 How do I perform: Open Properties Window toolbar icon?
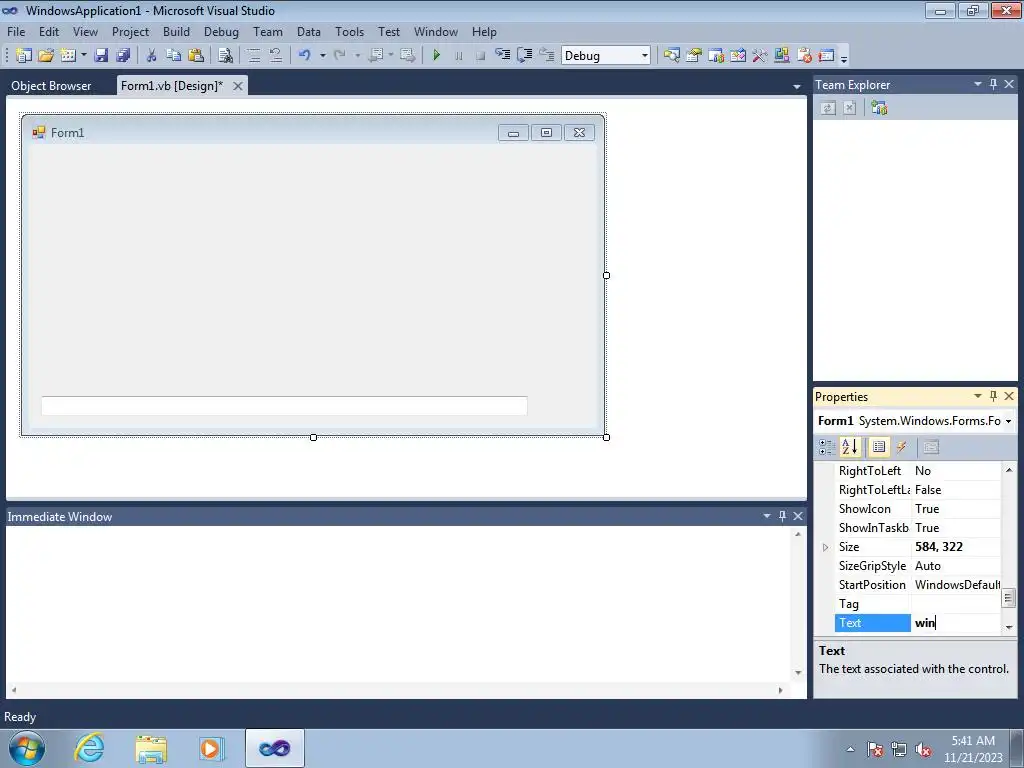[x=694, y=56]
